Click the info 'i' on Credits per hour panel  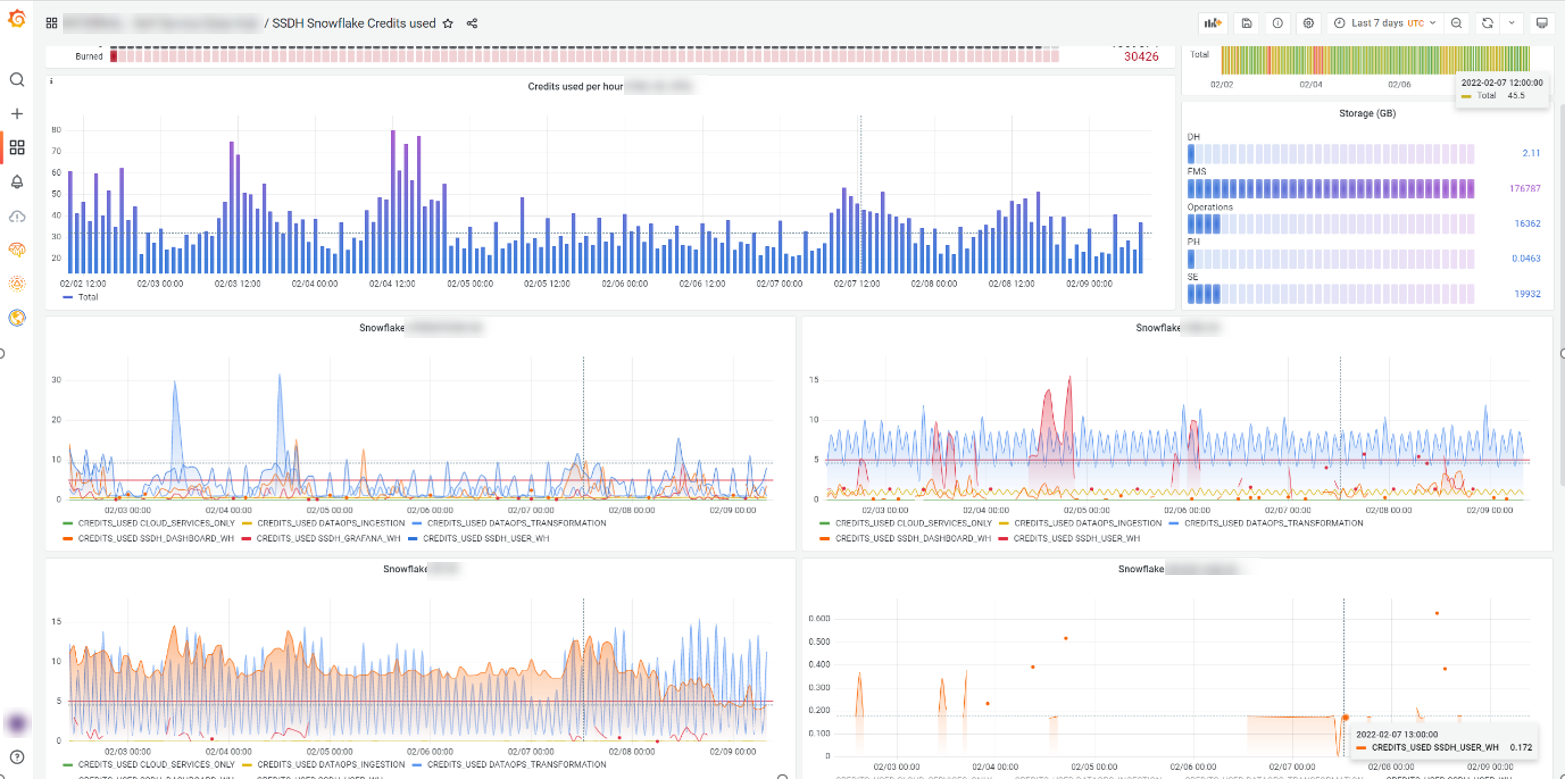[51, 81]
